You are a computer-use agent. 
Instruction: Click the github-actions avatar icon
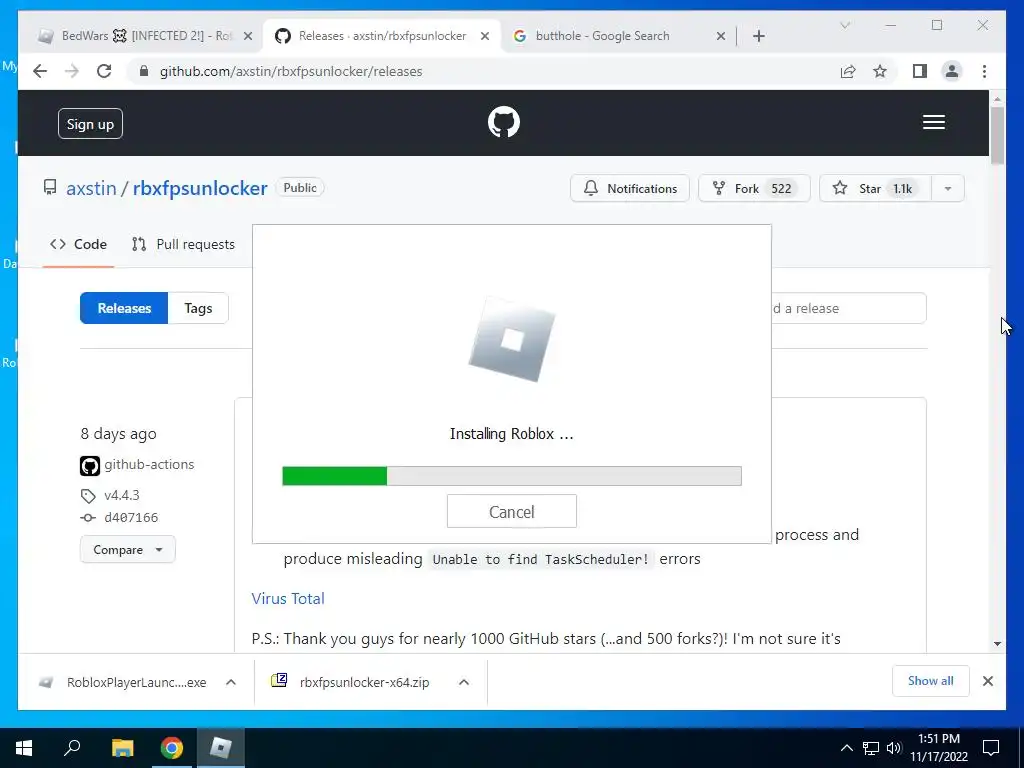coord(89,466)
